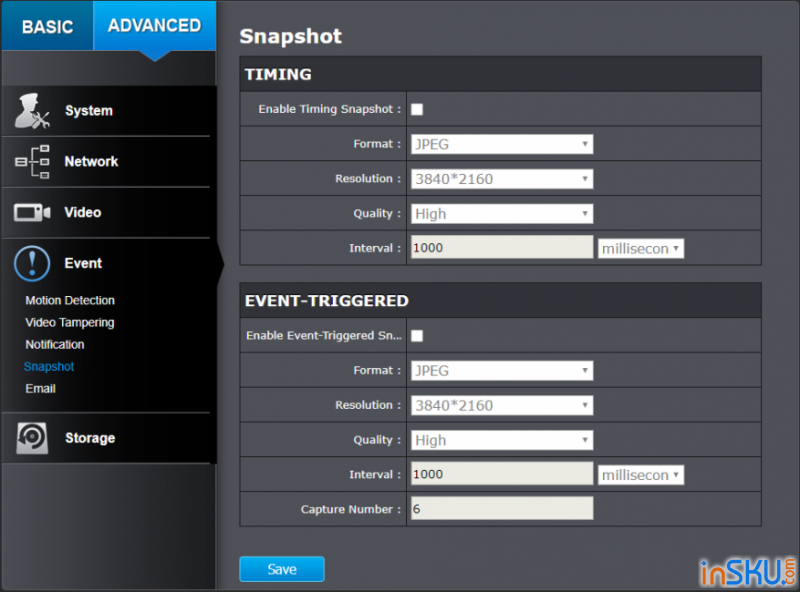Click the Event-Triggered Interval 1000 field
800x592 pixels.
point(502,474)
